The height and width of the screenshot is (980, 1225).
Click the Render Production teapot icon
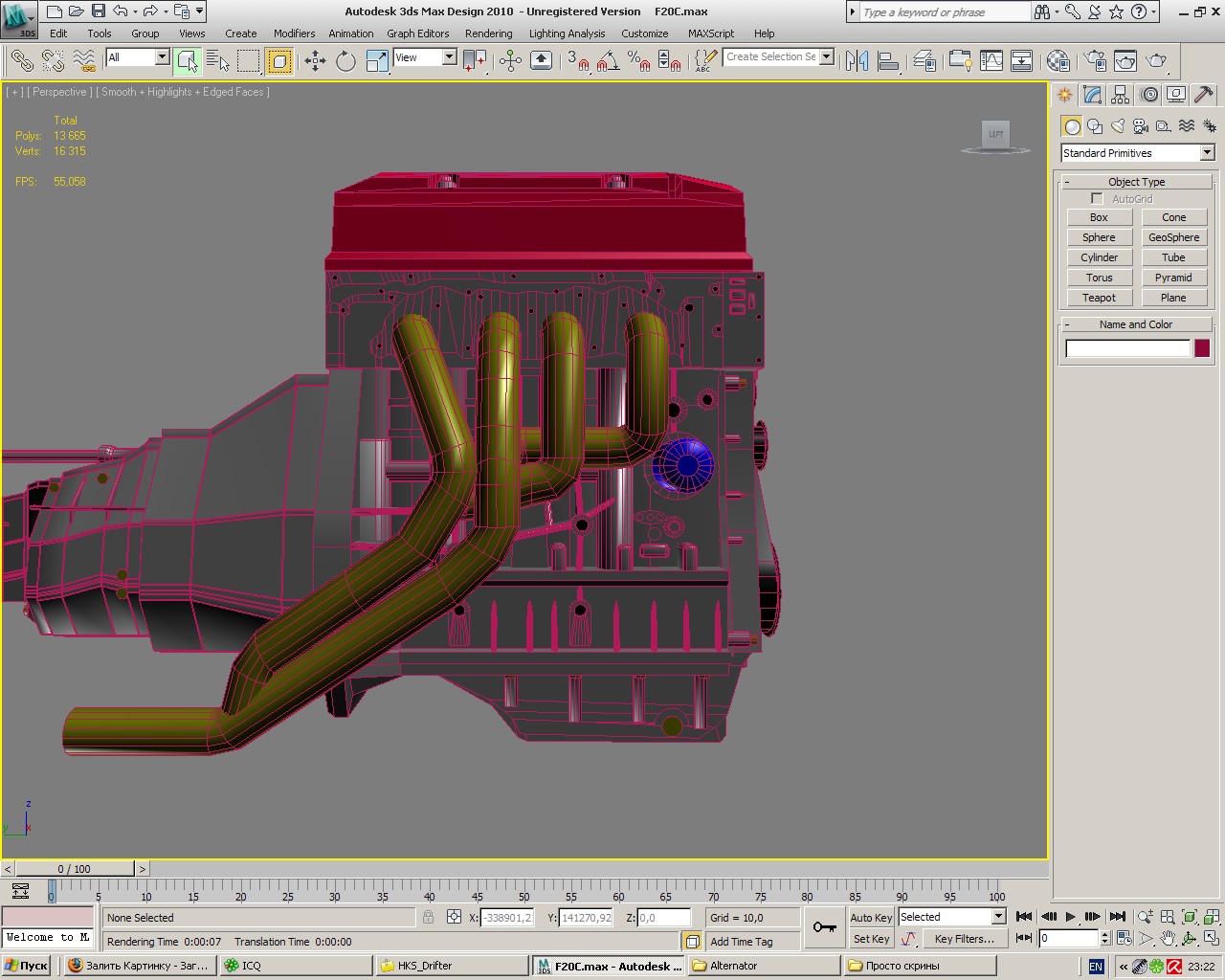(x=1157, y=61)
